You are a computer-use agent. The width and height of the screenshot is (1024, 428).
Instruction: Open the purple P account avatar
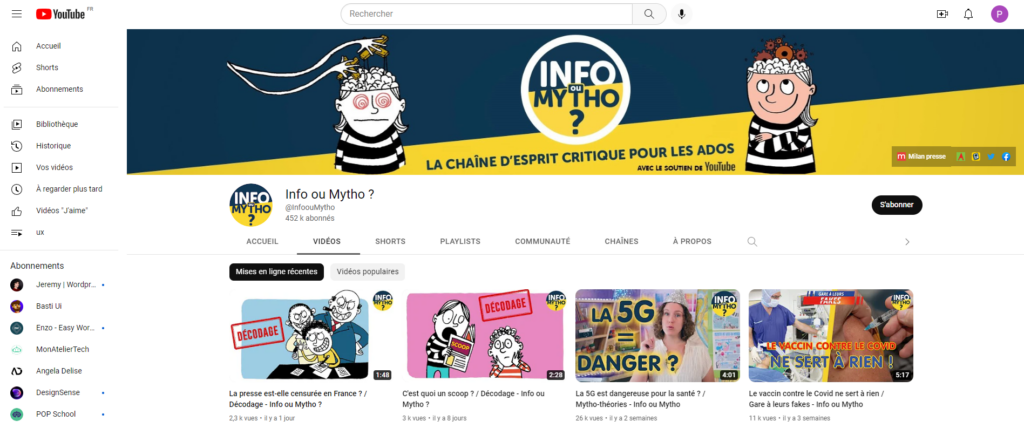coord(999,14)
